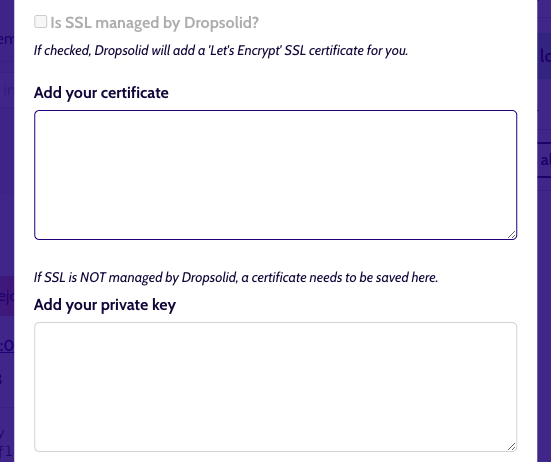Click the purple overlay right of the private key box
The image size is (551, 462).
tap(544, 386)
